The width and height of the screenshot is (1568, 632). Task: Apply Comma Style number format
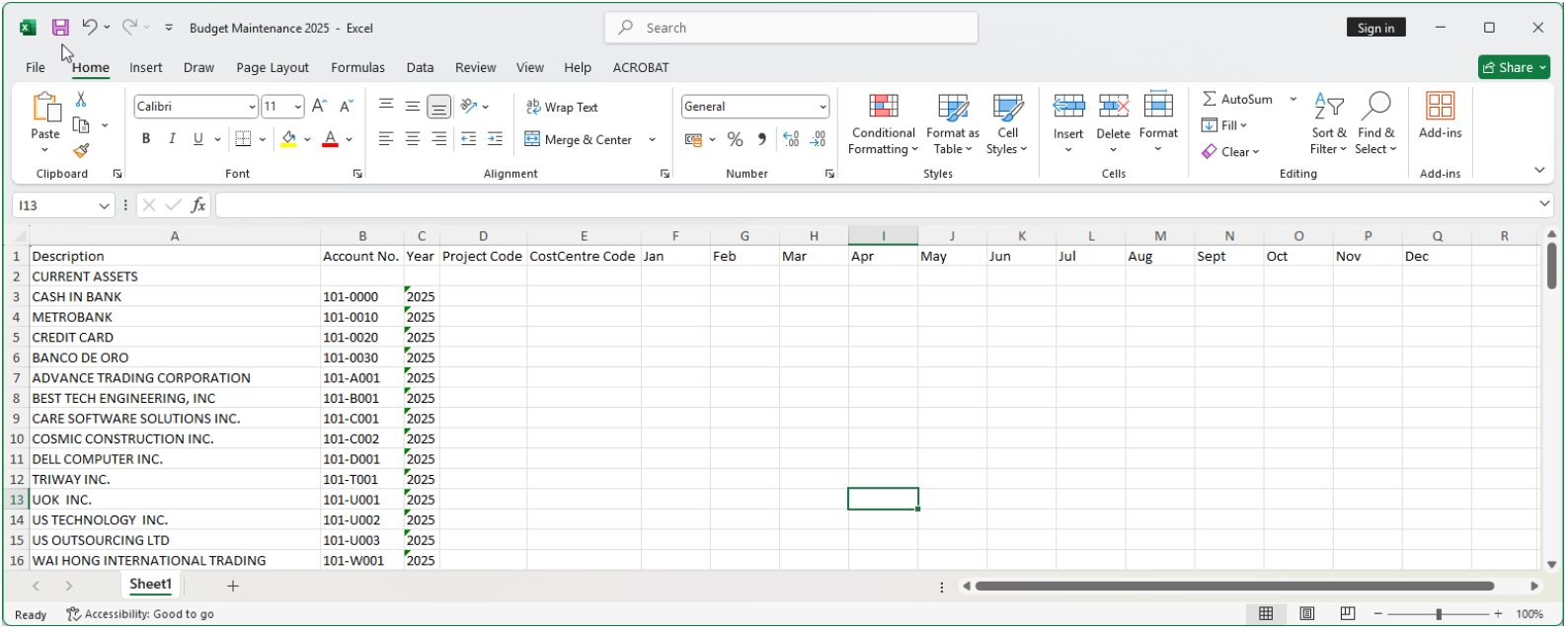click(x=761, y=140)
